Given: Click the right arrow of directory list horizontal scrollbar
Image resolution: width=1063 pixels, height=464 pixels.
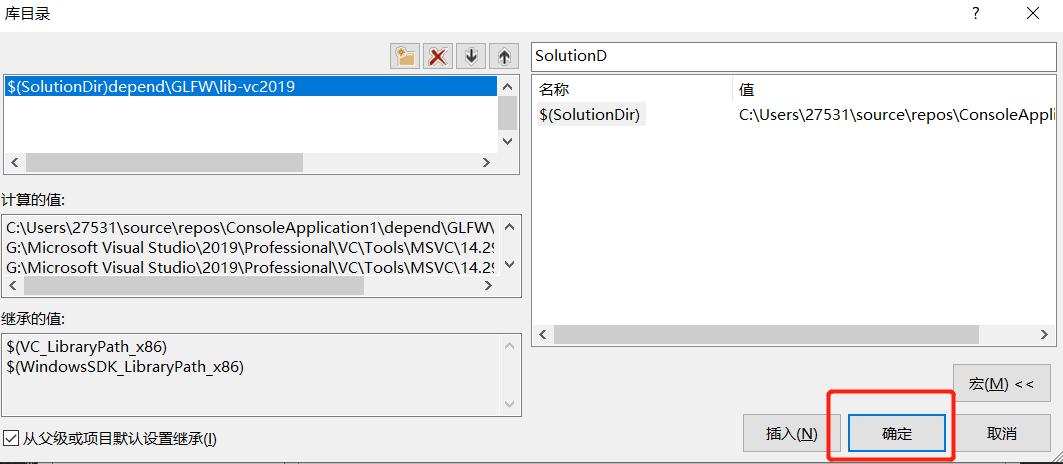Looking at the screenshot, I should click(485, 163).
